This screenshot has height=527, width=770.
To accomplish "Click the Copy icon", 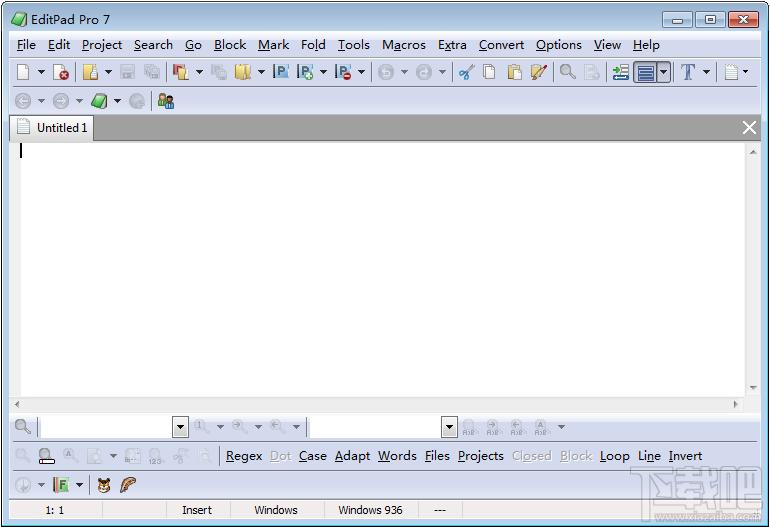I will (490, 72).
